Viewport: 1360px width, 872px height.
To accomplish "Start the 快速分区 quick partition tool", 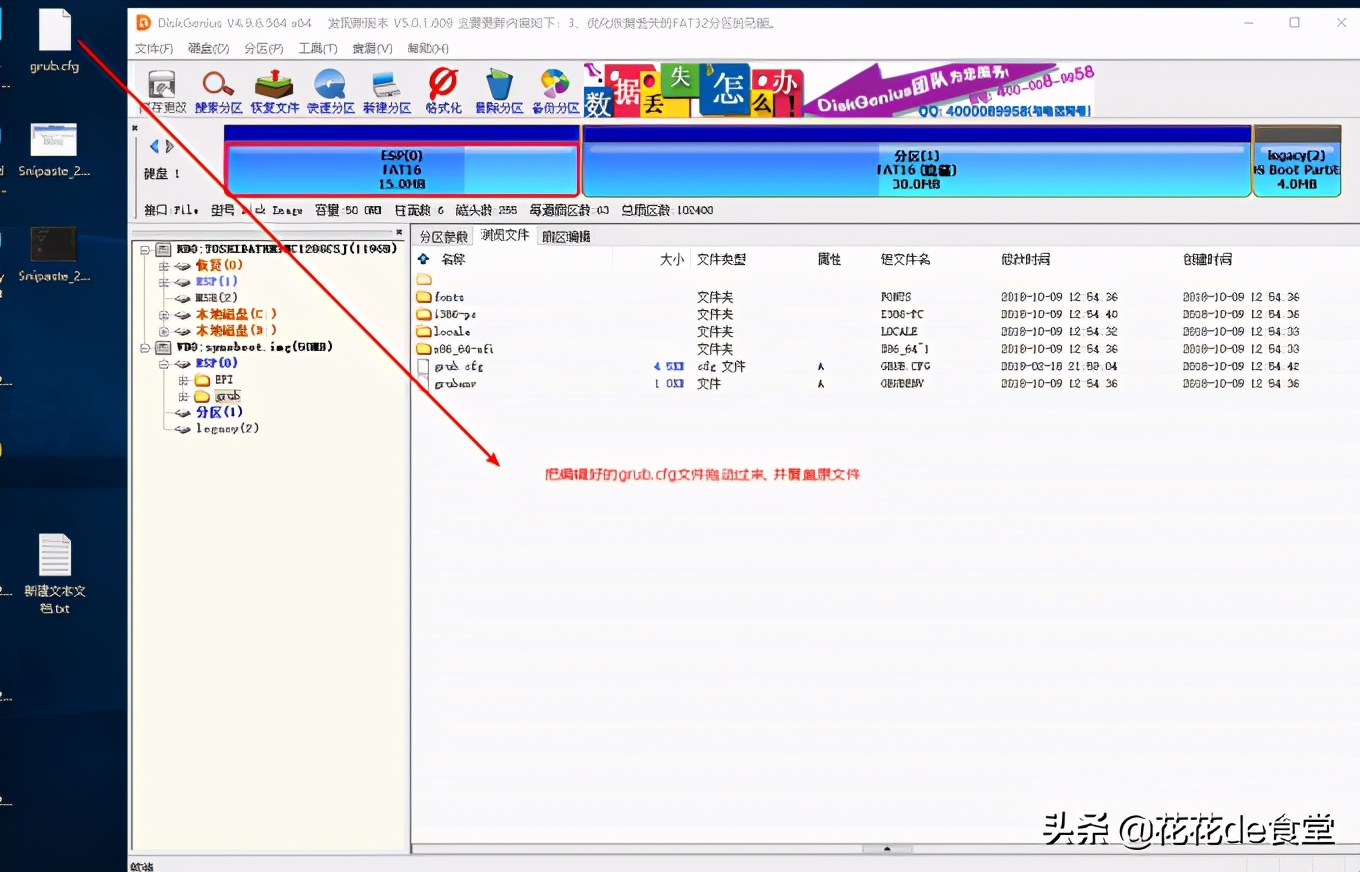I will point(330,91).
